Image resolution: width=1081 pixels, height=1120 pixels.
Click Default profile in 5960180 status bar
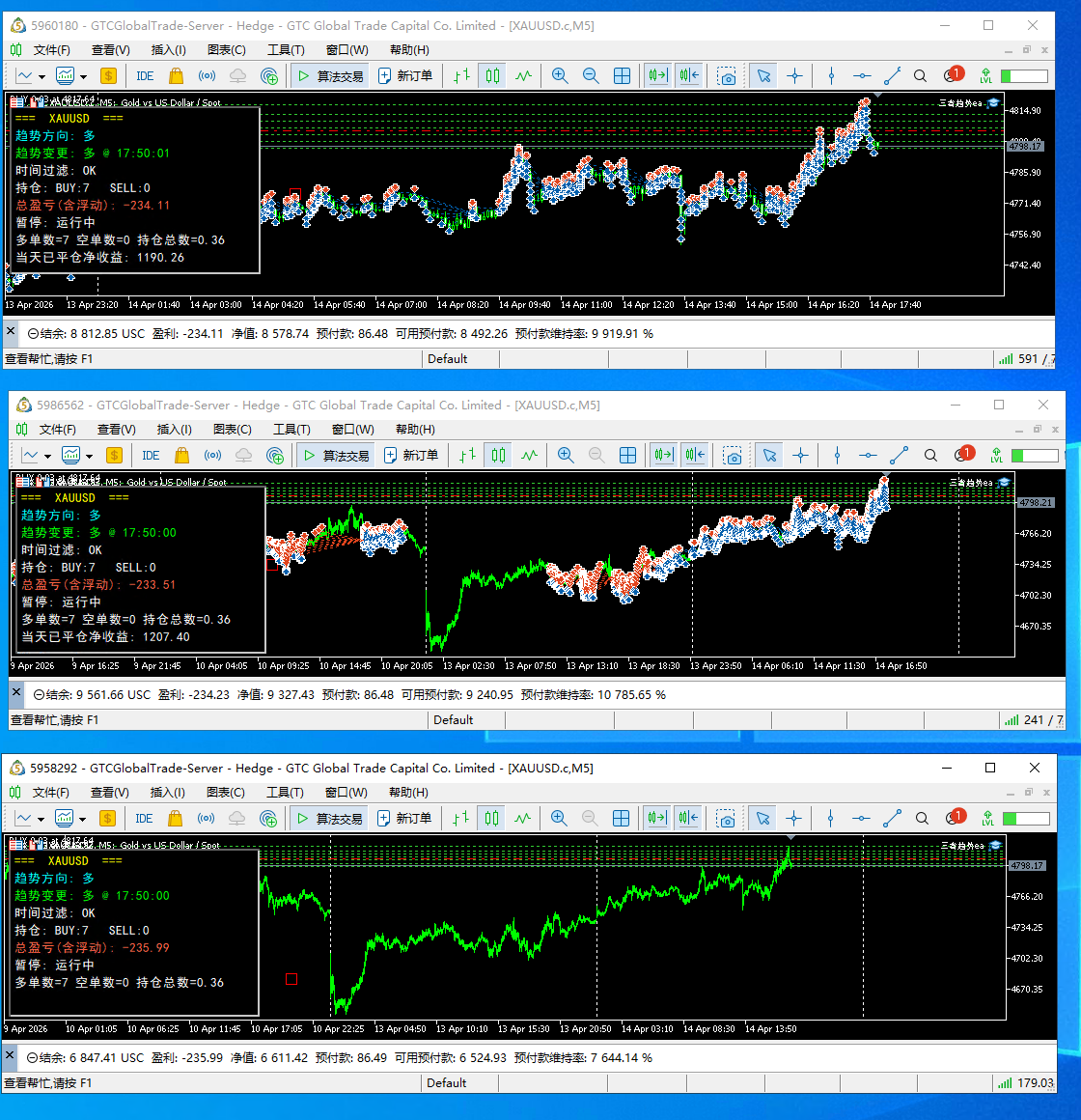click(x=448, y=359)
